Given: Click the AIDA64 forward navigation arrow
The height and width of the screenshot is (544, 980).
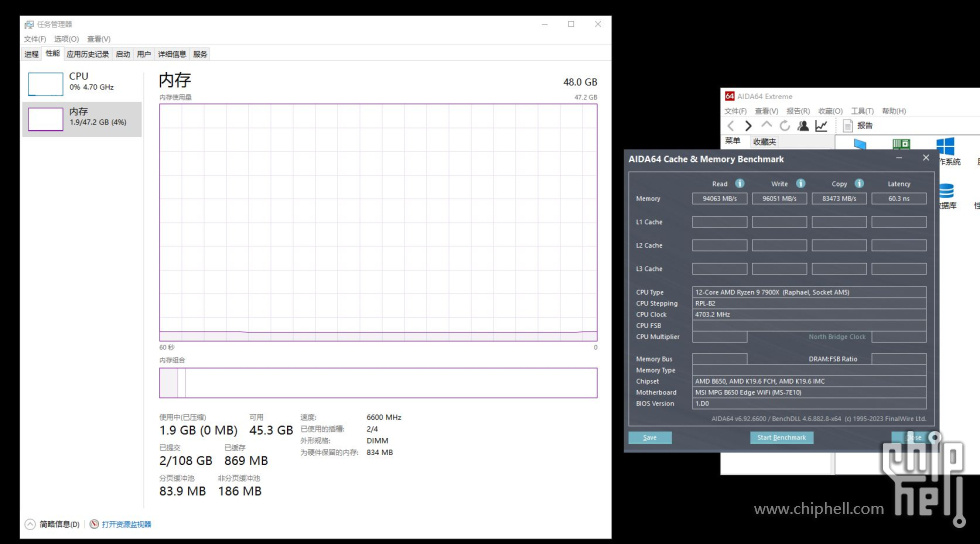Looking at the screenshot, I should pyautogui.click(x=748, y=126).
